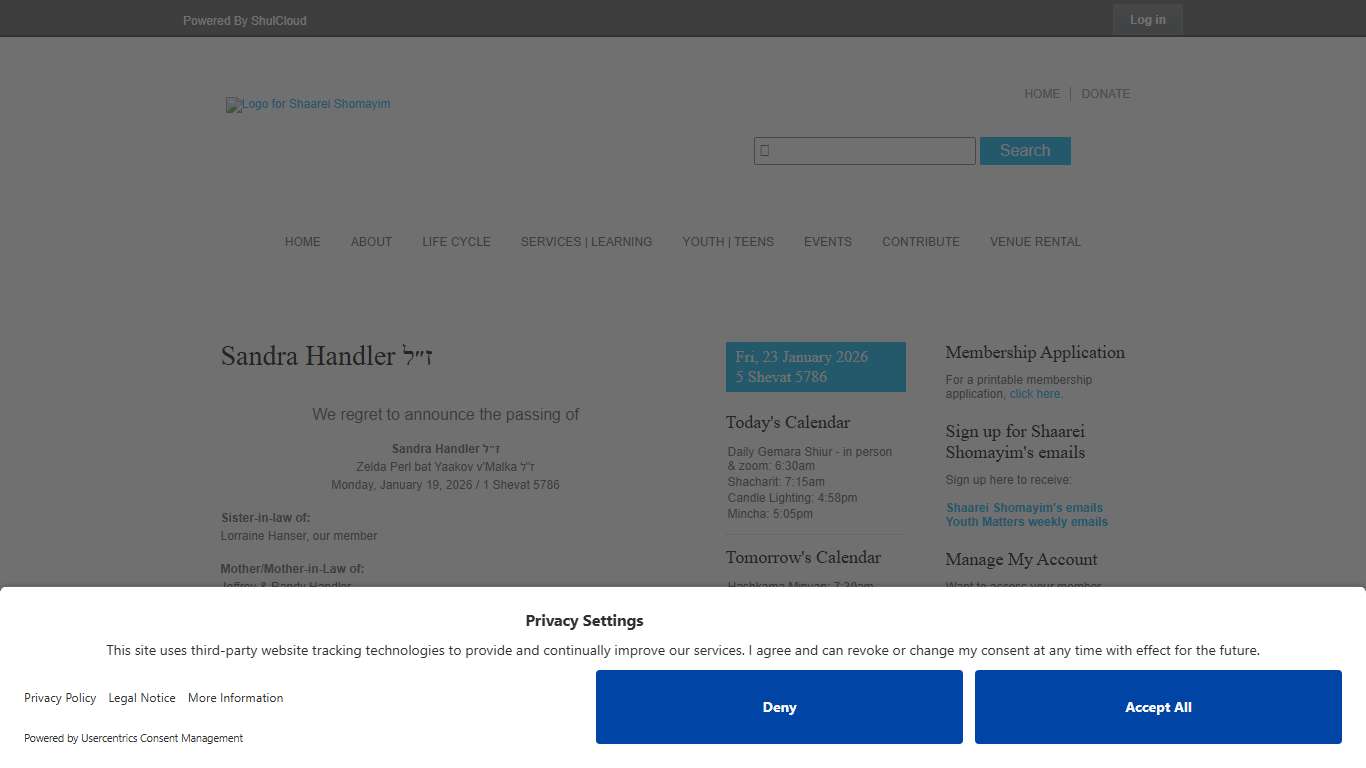Open the EVENTS menu item
Viewport: 1366px width, 768px height.
coord(827,242)
